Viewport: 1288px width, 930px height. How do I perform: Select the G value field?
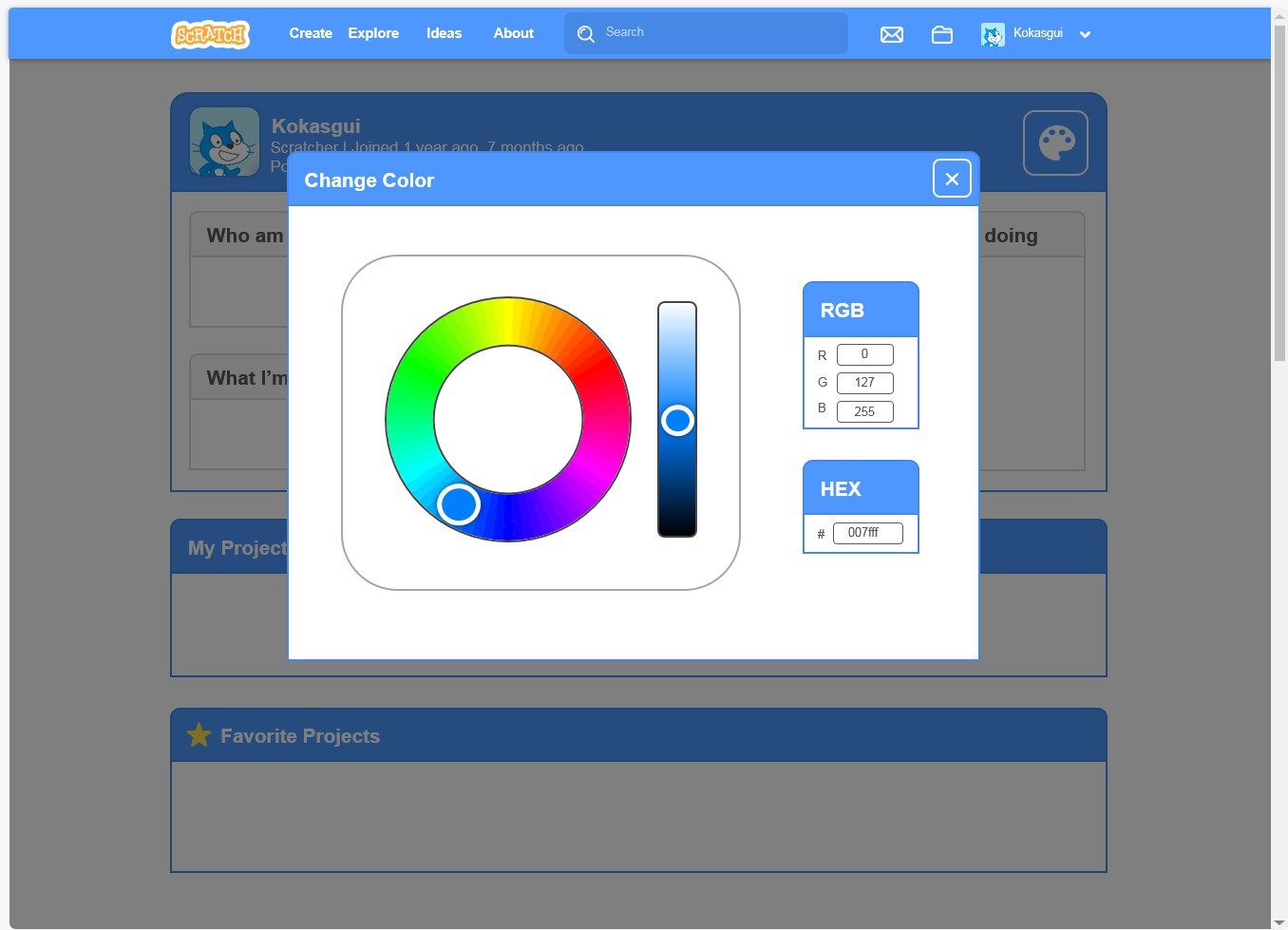click(x=864, y=383)
